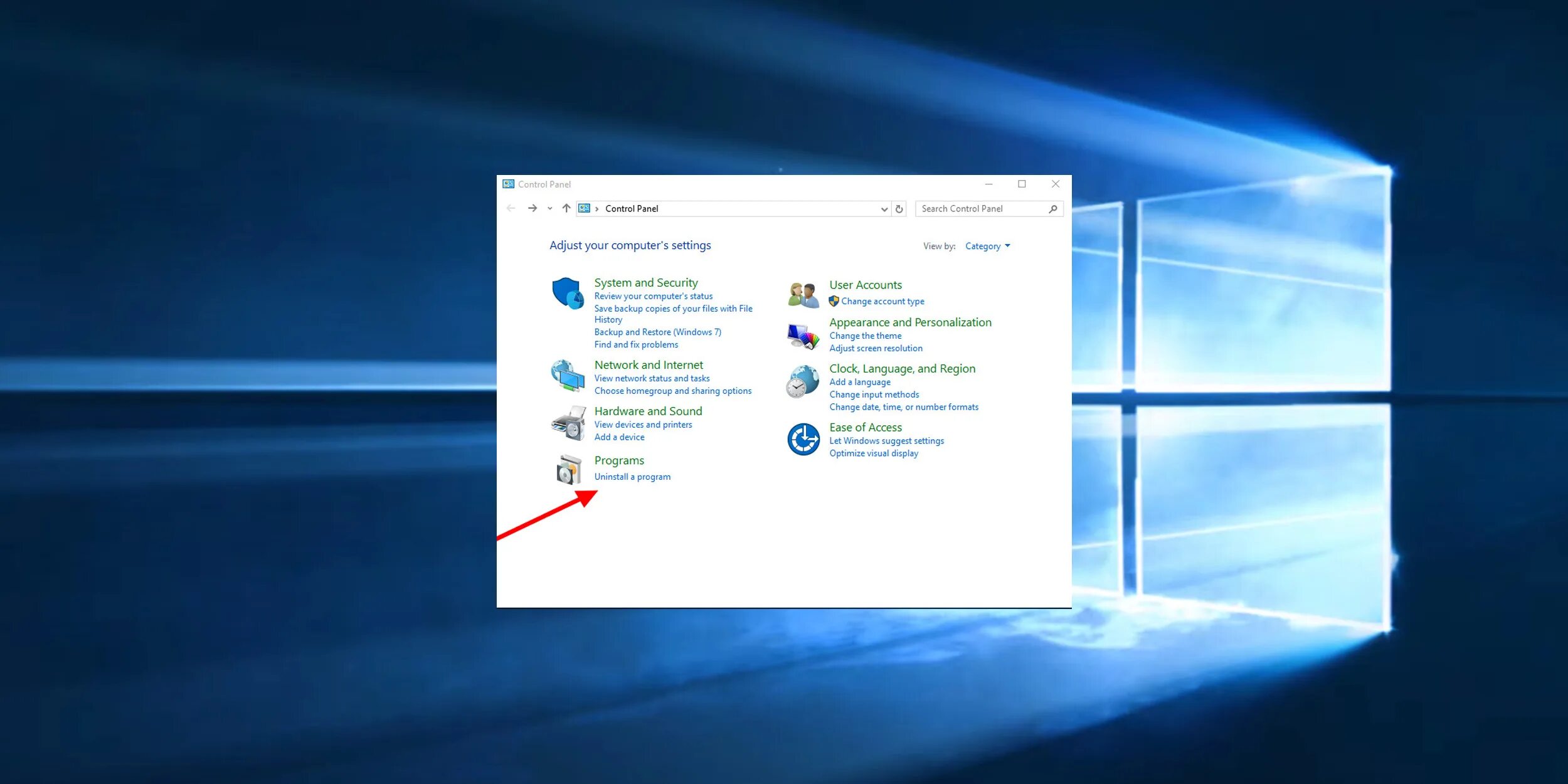The image size is (1568, 784).
Task: Open the recent locations dropdown arrow
Action: click(550, 209)
